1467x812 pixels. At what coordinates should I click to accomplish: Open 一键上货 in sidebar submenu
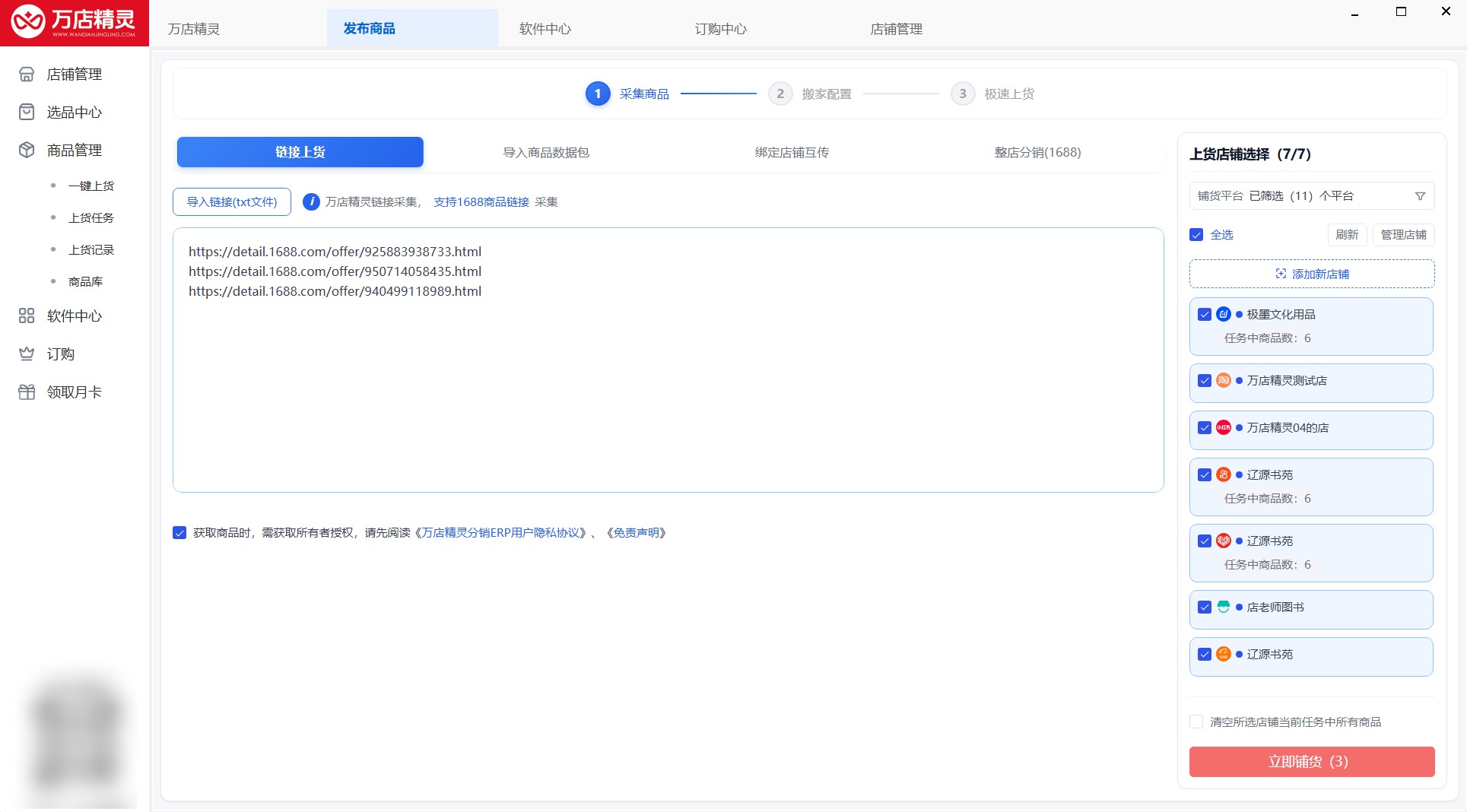91,186
